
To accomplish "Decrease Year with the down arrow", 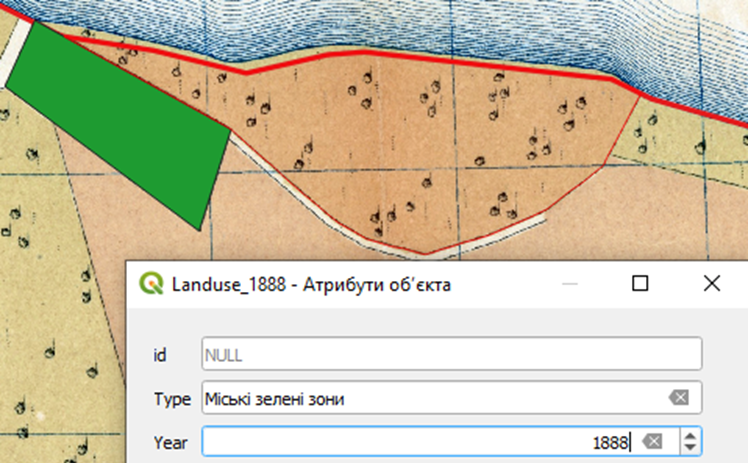I will [689, 447].
